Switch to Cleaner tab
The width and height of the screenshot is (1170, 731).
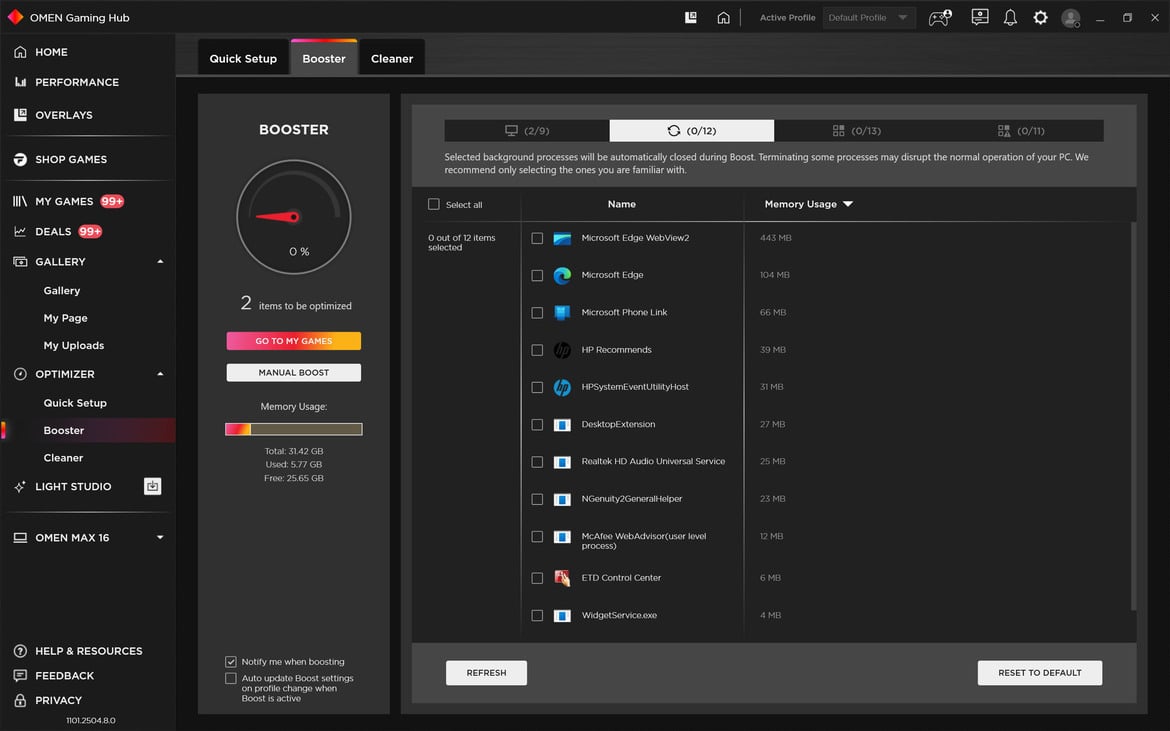click(392, 58)
